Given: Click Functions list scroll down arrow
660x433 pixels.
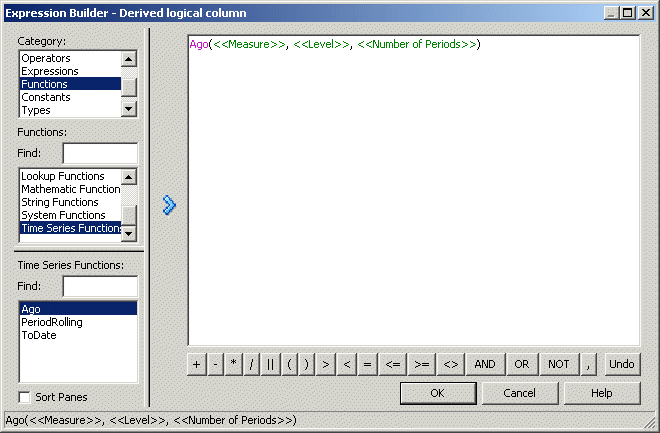Looking at the screenshot, I should point(129,234).
